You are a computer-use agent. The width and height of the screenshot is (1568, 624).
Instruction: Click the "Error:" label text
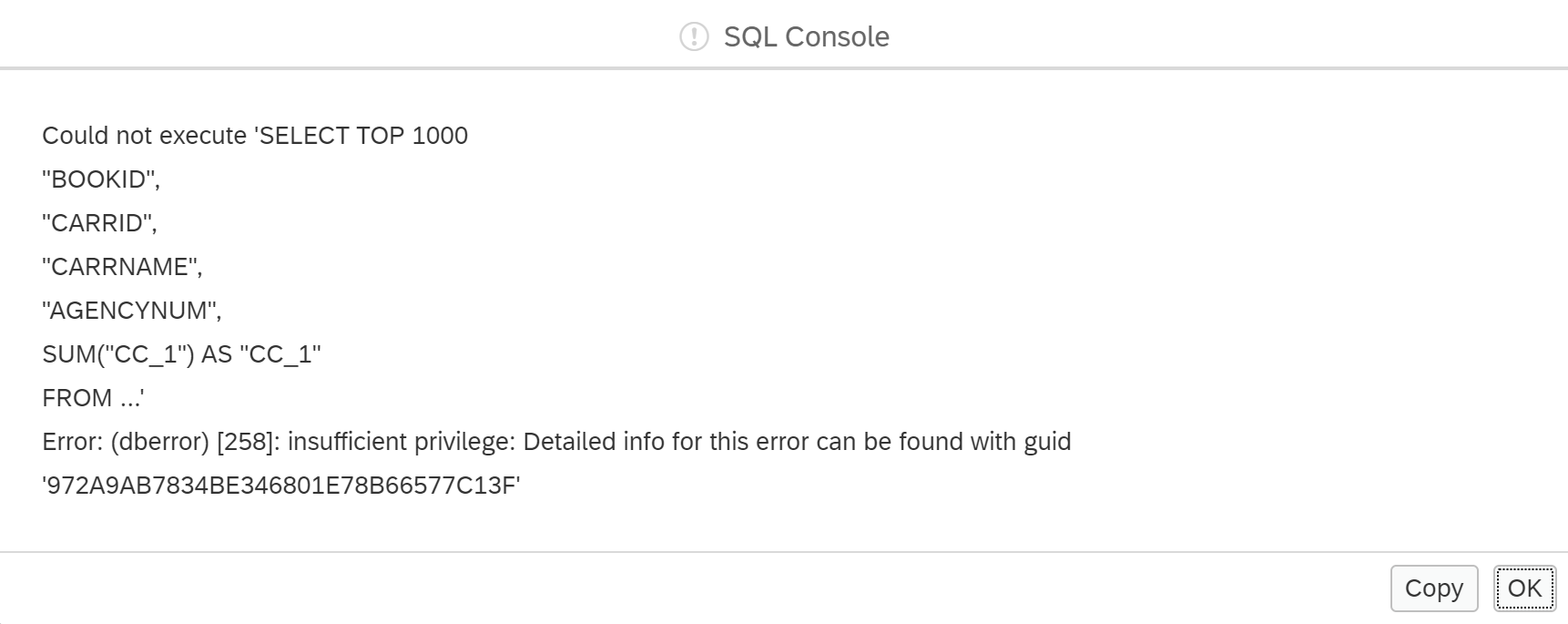pos(73,442)
